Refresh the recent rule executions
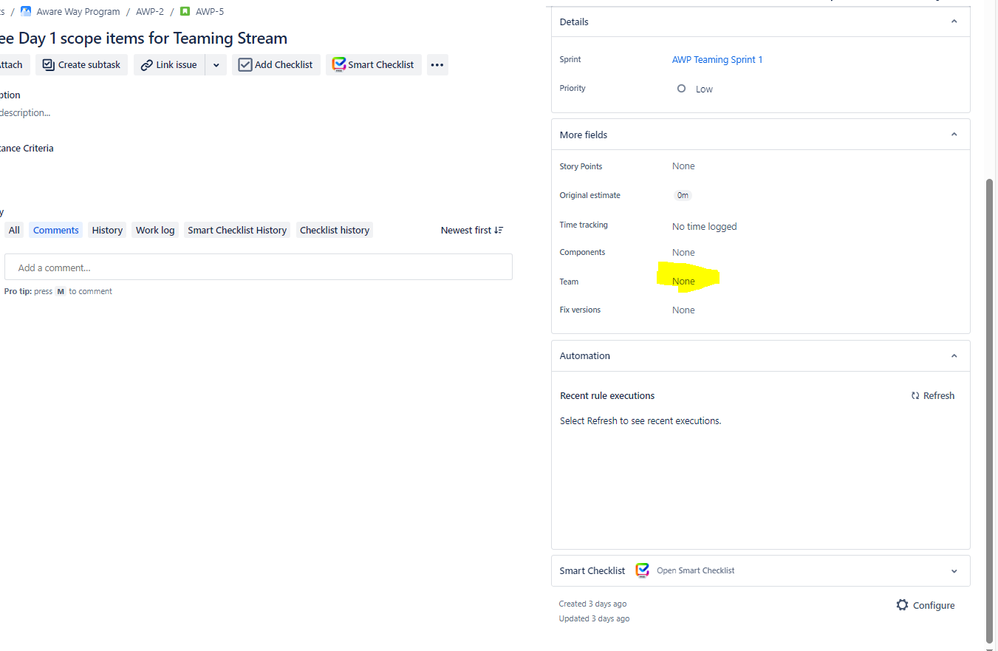Image resolution: width=998 pixels, height=651 pixels. pyautogui.click(x=932, y=396)
